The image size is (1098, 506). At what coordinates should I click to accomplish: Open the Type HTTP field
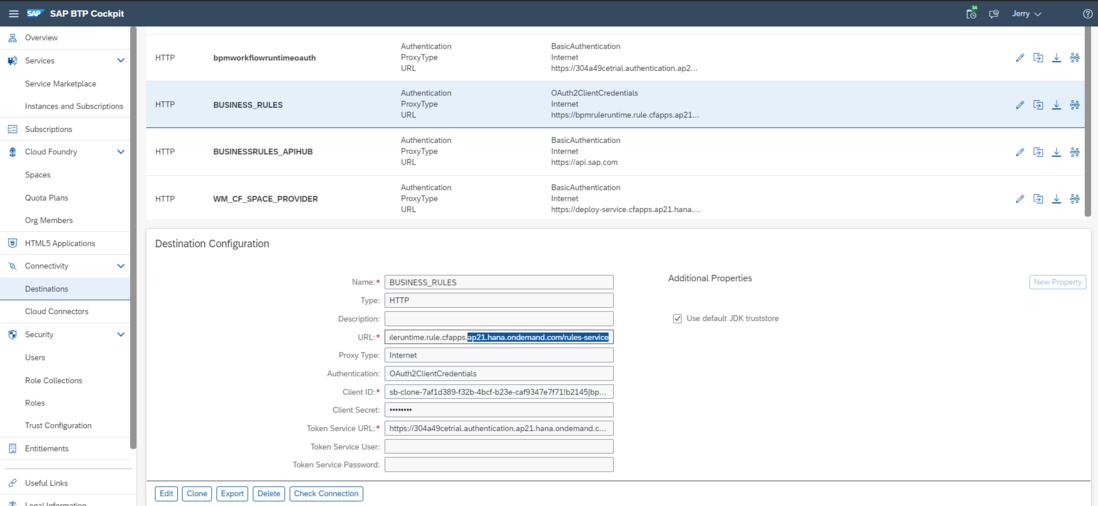coord(499,300)
